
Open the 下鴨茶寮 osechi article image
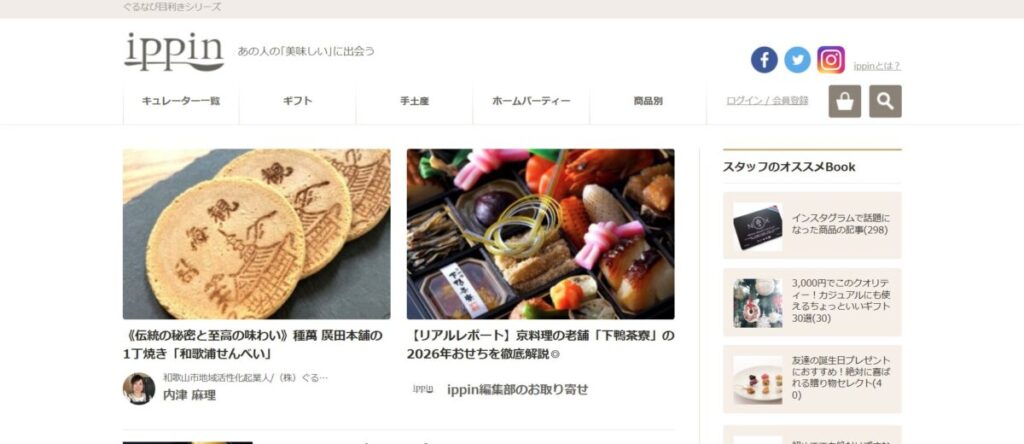click(x=541, y=234)
